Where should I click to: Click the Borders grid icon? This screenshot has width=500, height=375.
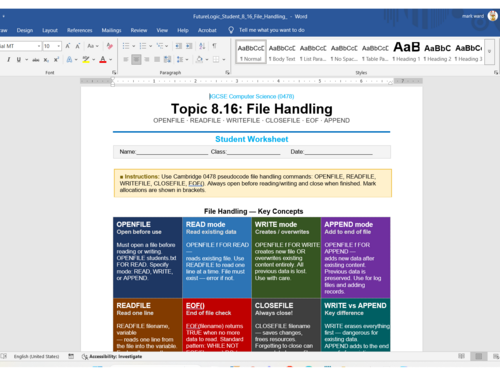(x=216, y=60)
